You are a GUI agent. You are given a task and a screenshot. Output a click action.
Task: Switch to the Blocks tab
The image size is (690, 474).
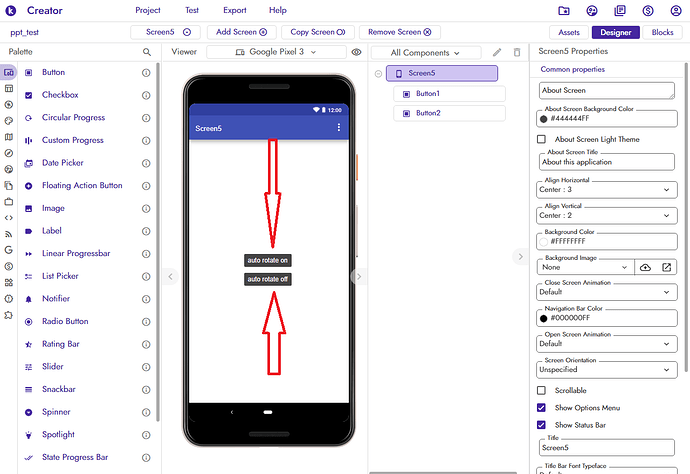pos(662,32)
